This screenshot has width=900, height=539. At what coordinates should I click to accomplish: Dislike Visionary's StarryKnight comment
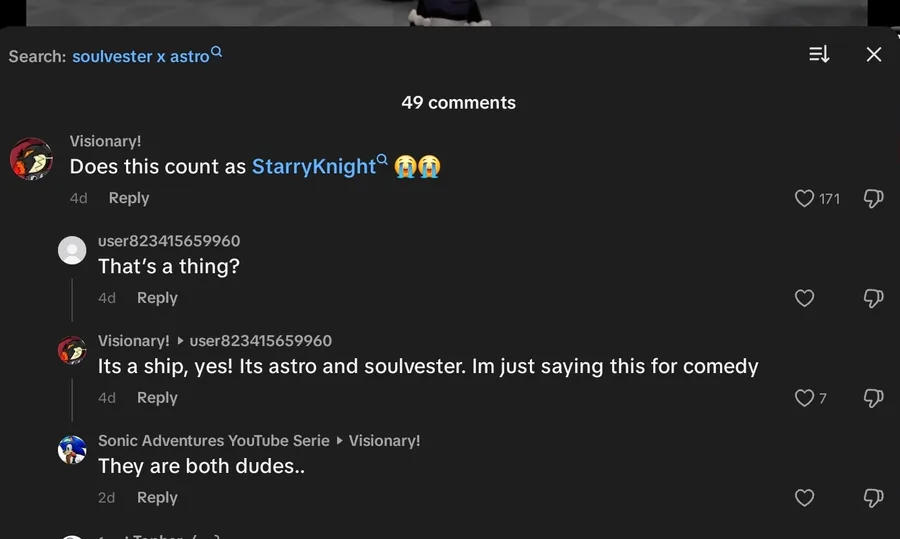click(873, 199)
